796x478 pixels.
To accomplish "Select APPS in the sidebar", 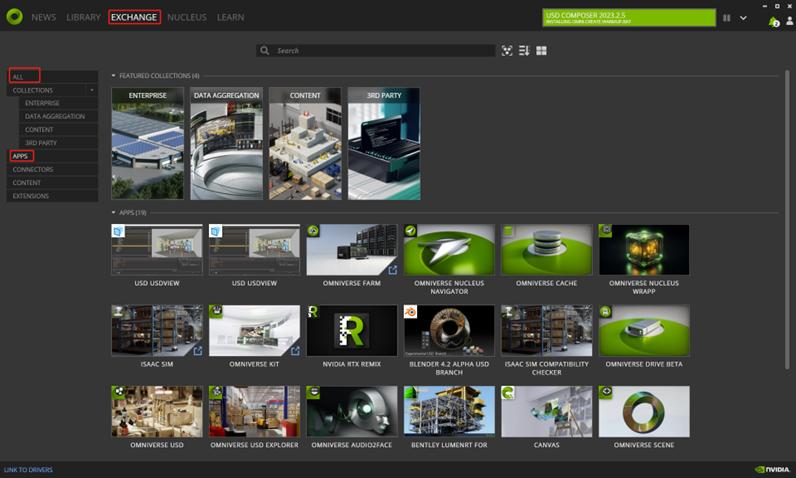I will (53, 156).
